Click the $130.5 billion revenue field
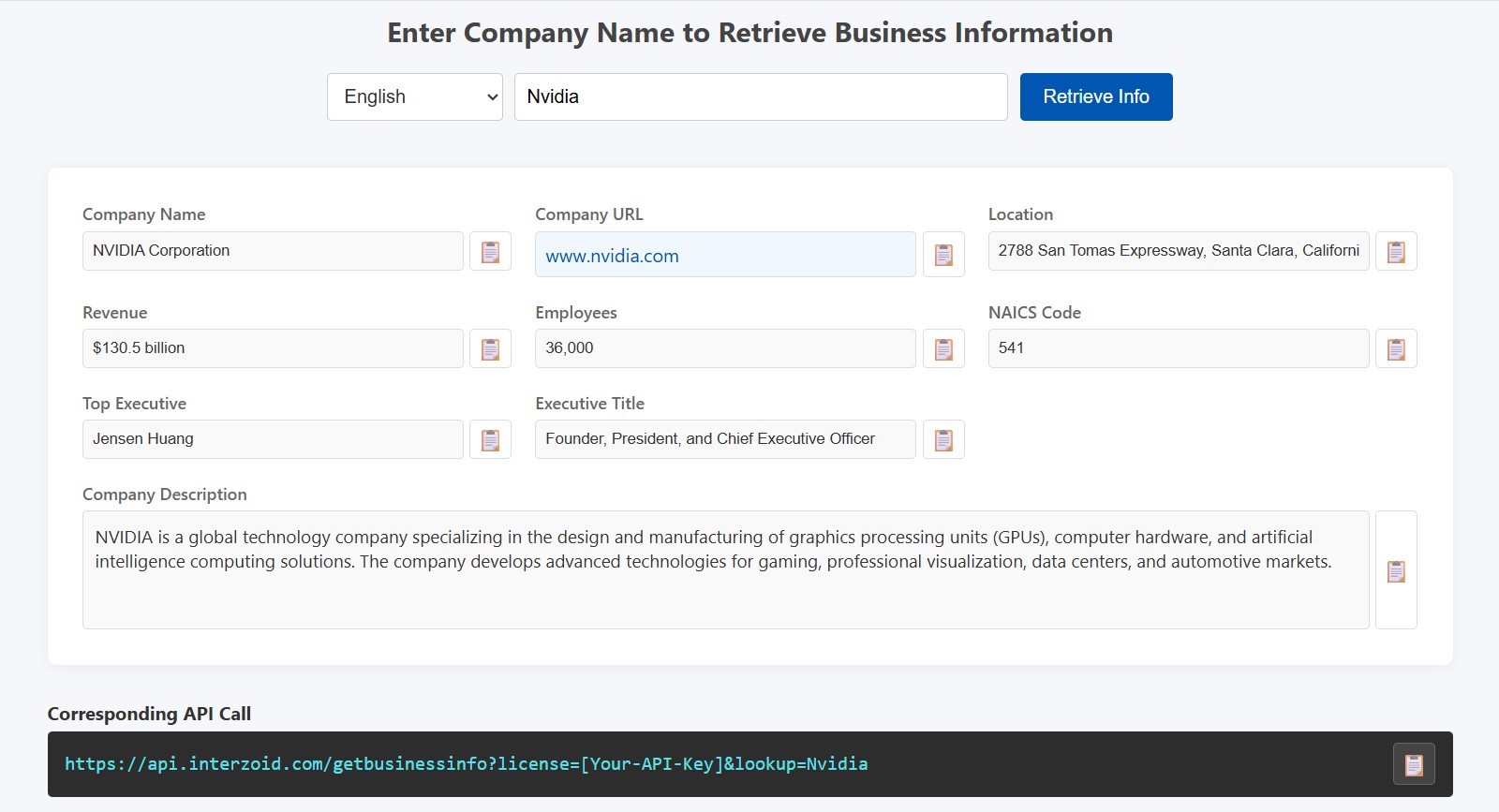The height and width of the screenshot is (812, 1499). [x=273, y=348]
